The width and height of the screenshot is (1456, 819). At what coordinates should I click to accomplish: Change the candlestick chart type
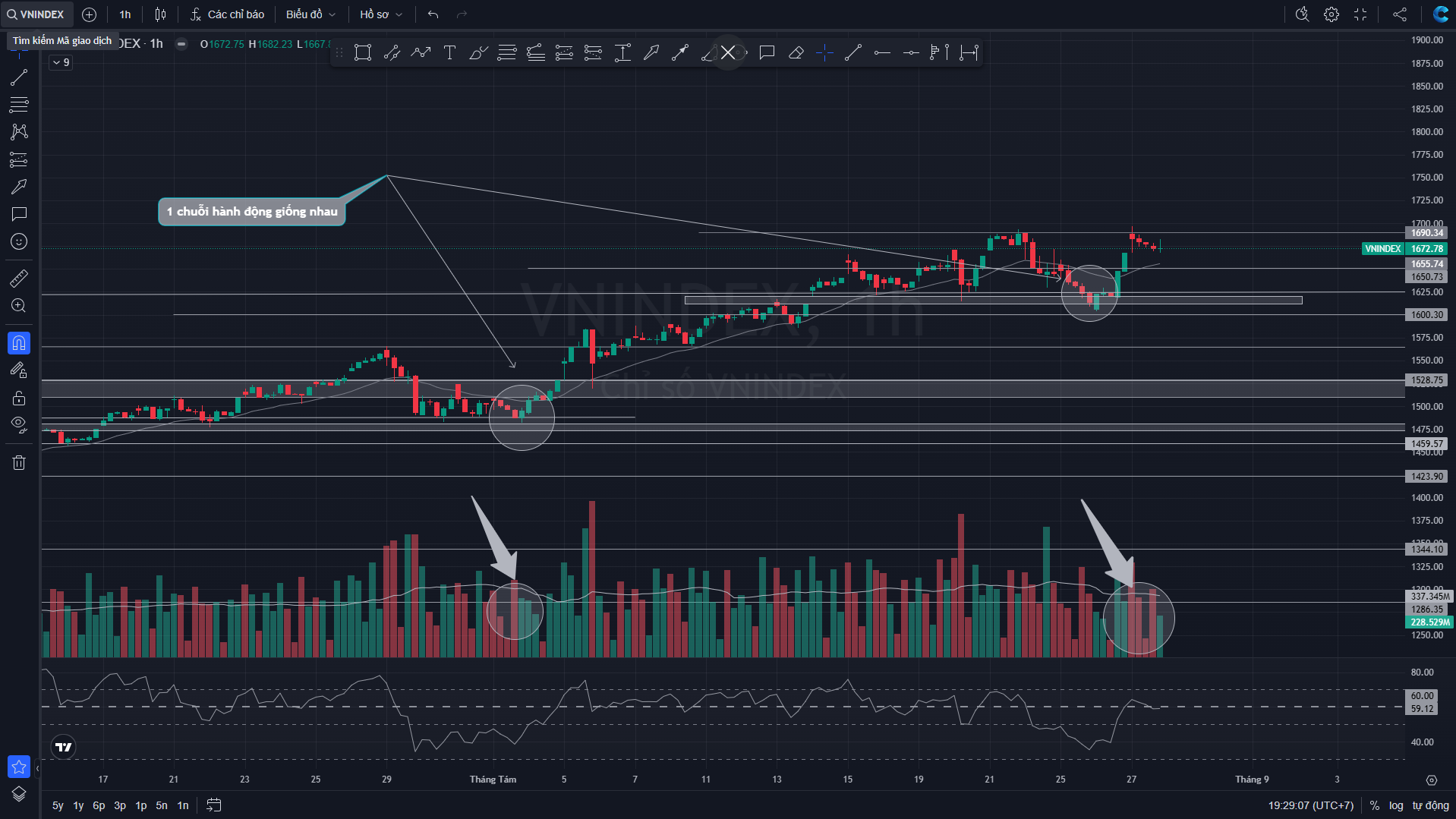[x=160, y=14]
